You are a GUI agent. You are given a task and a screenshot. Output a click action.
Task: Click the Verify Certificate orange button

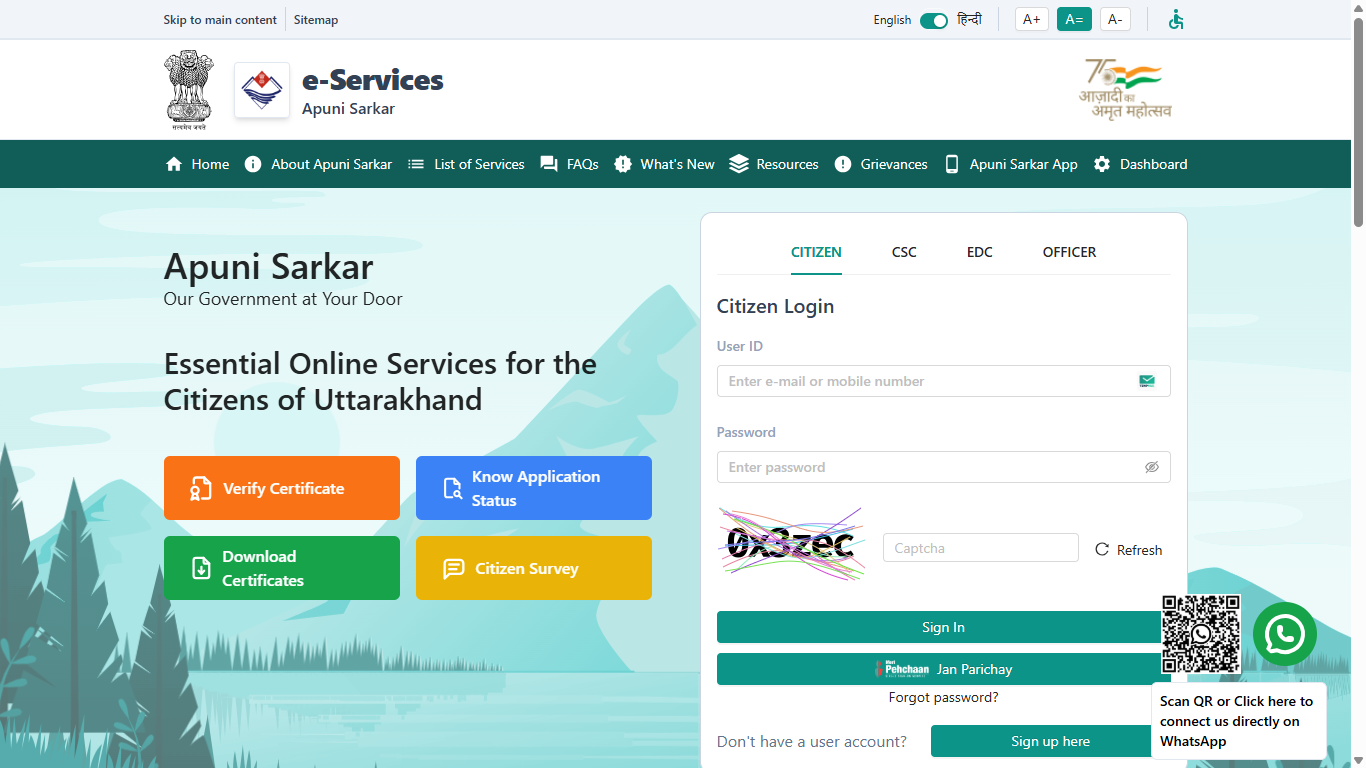[x=282, y=488]
